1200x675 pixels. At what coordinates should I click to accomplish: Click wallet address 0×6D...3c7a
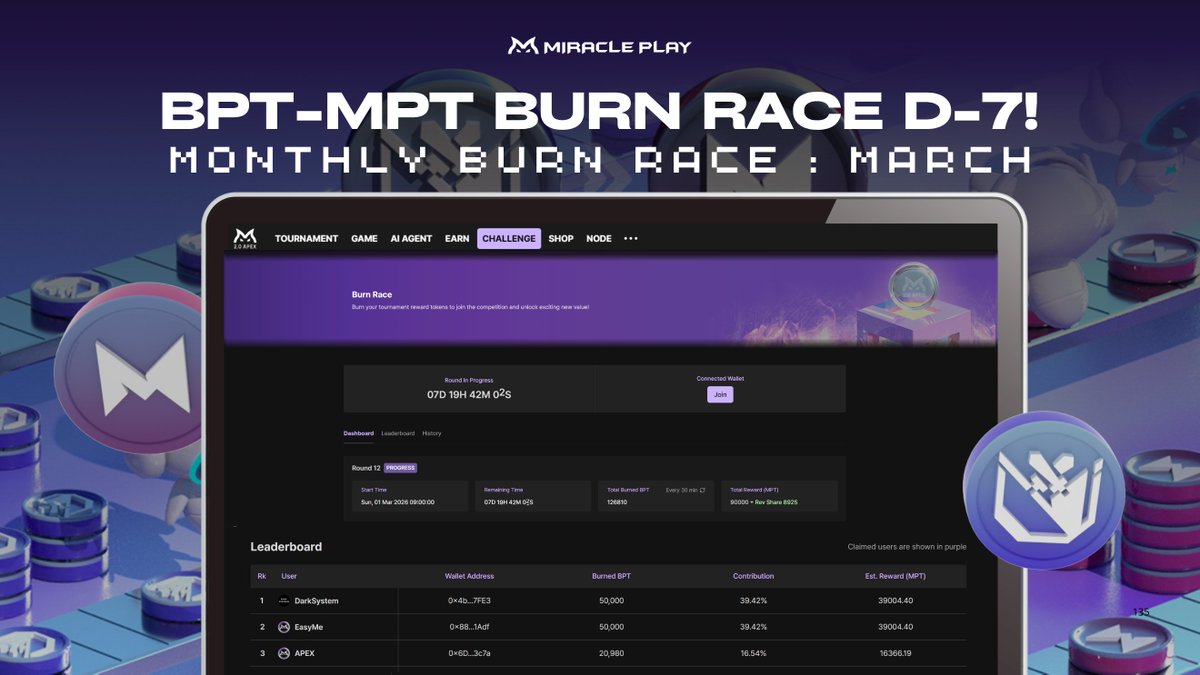(x=469, y=653)
